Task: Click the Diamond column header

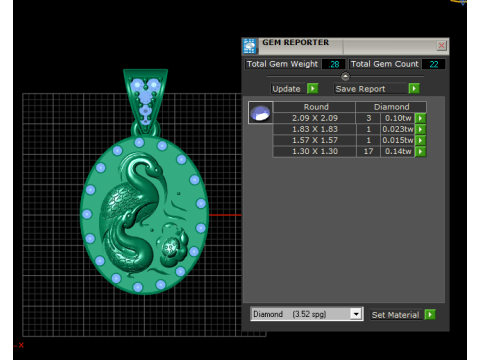Action: [x=391, y=107]
